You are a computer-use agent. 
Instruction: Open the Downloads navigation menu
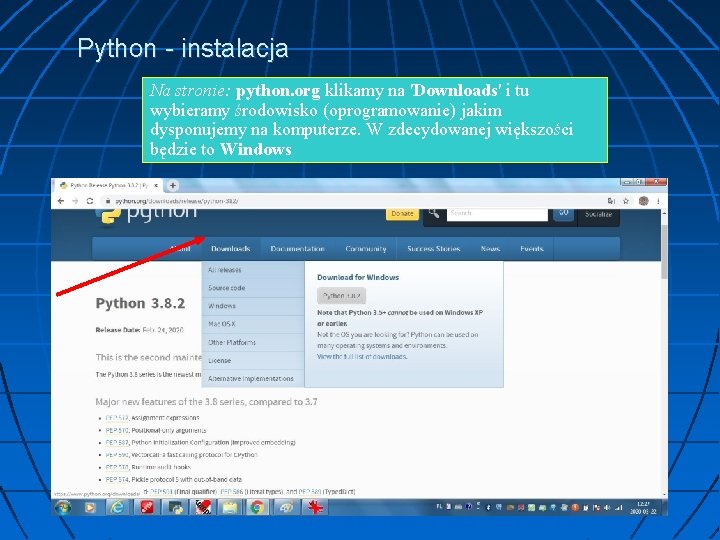click(231, 249)
